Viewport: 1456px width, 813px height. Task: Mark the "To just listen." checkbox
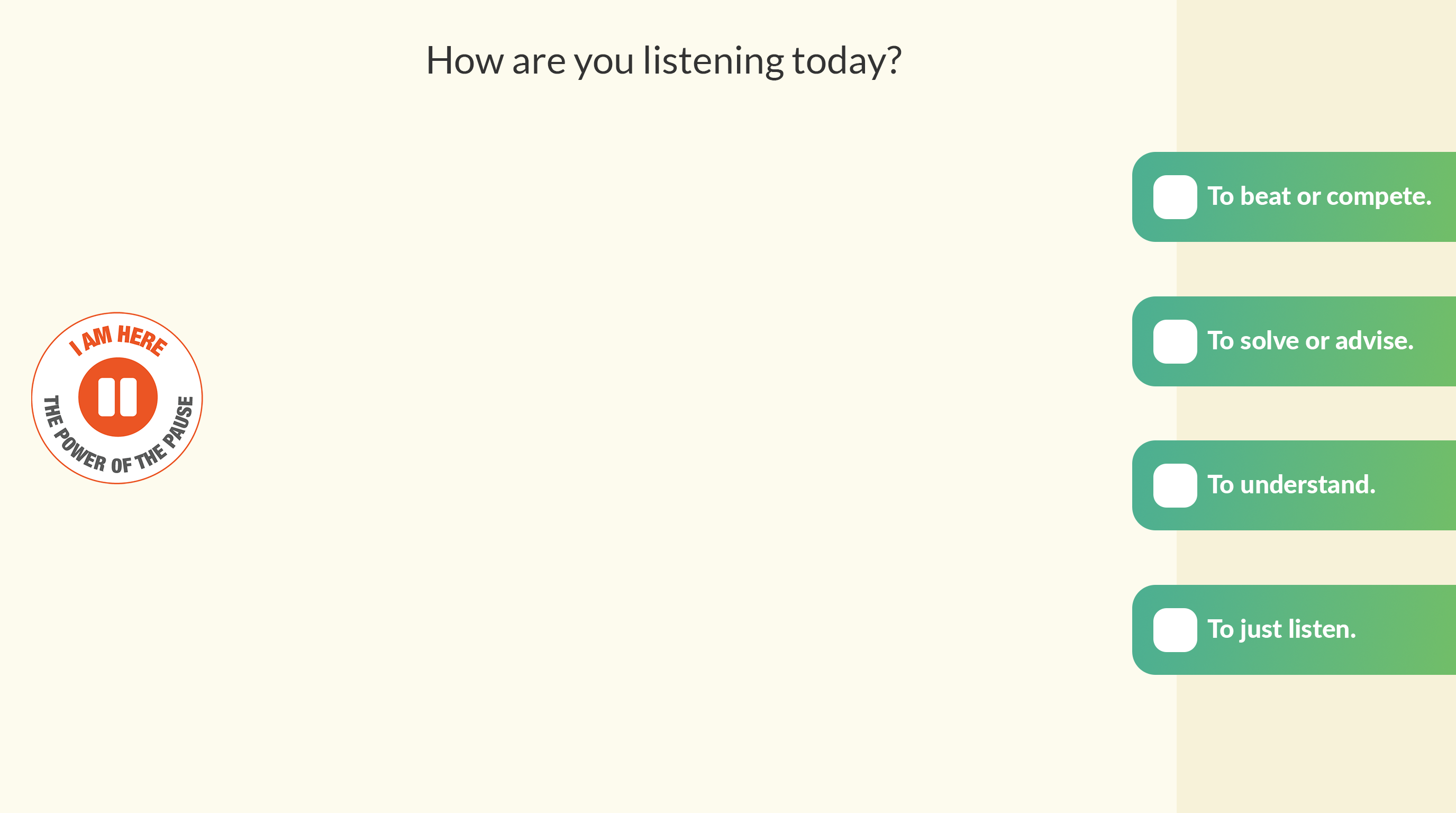[x=1175, y=630]
